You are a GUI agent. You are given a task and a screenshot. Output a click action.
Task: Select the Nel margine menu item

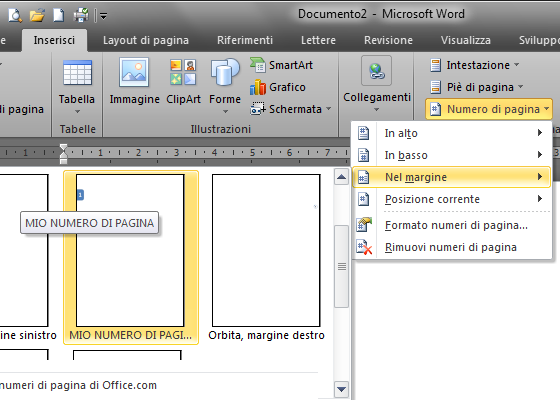[x=452, y=177]
